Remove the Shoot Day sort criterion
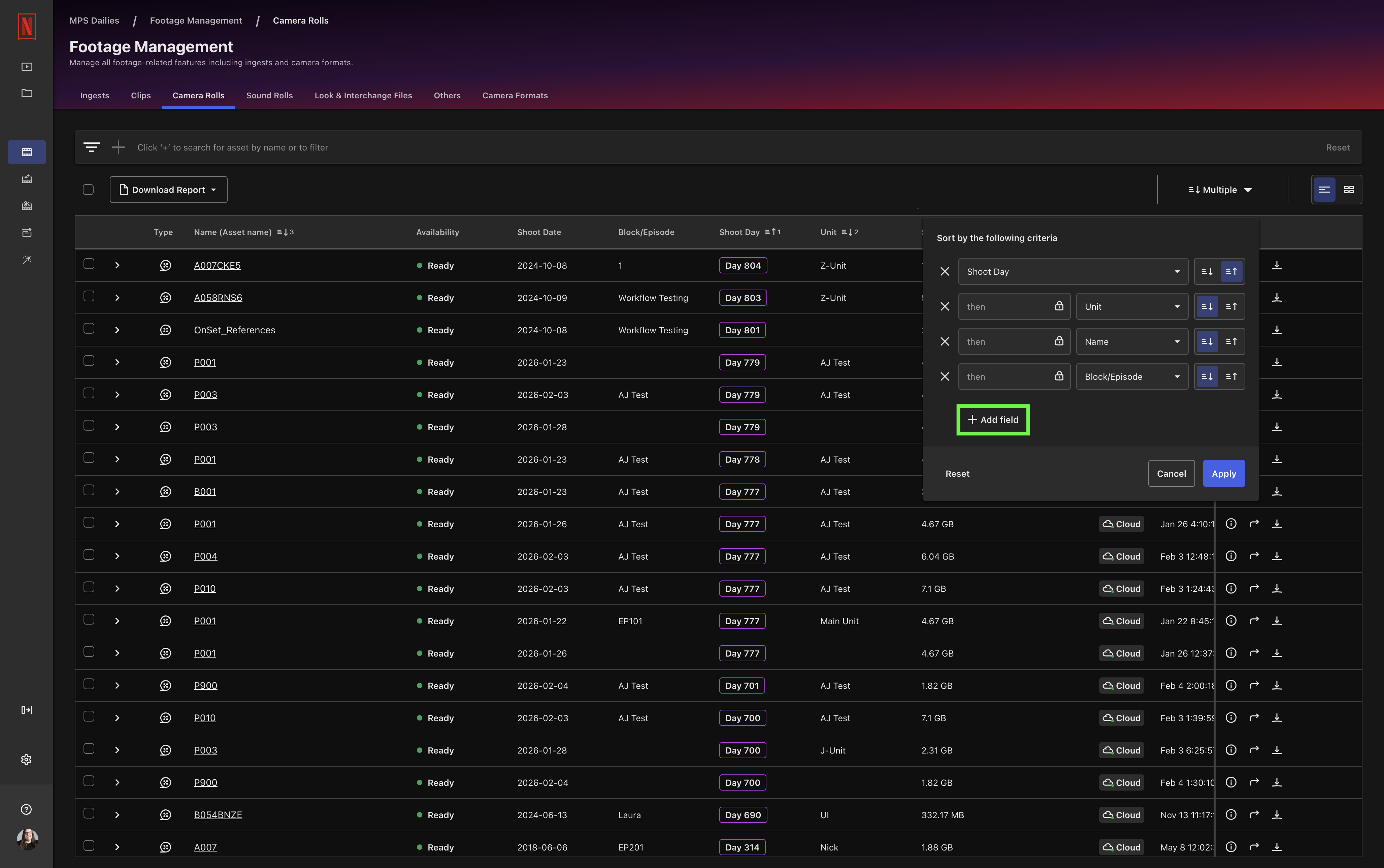1384x868 pixels. (x=944, y=271)
